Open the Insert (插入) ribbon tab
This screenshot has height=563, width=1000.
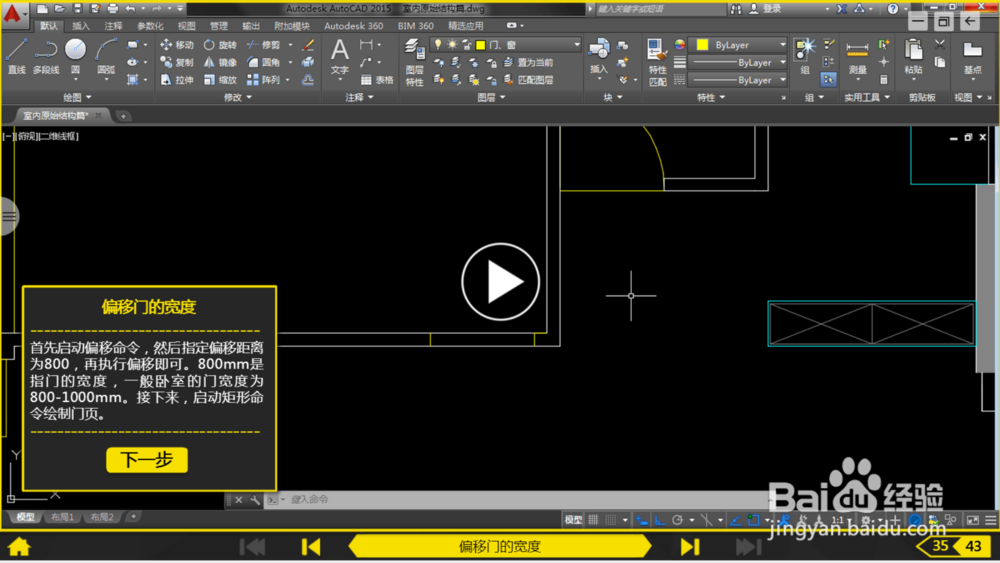coord(81,26)
